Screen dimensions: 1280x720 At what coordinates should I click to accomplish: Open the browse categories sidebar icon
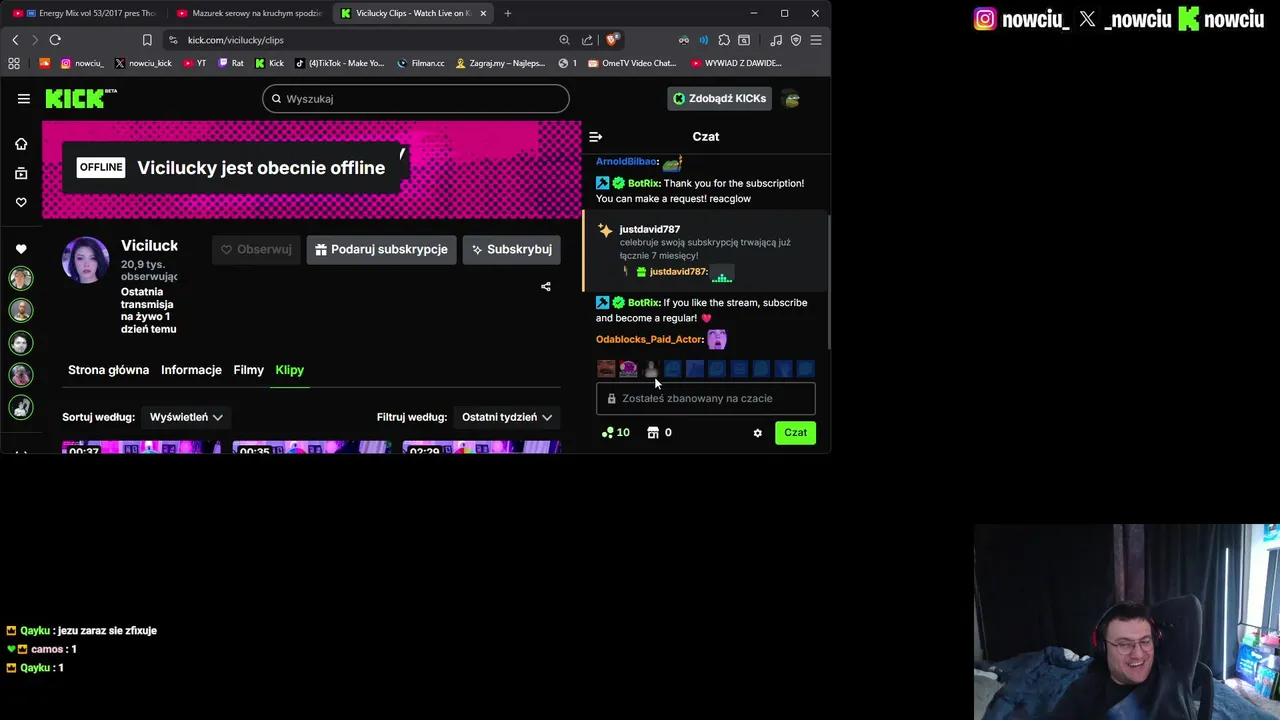(21, 173)
